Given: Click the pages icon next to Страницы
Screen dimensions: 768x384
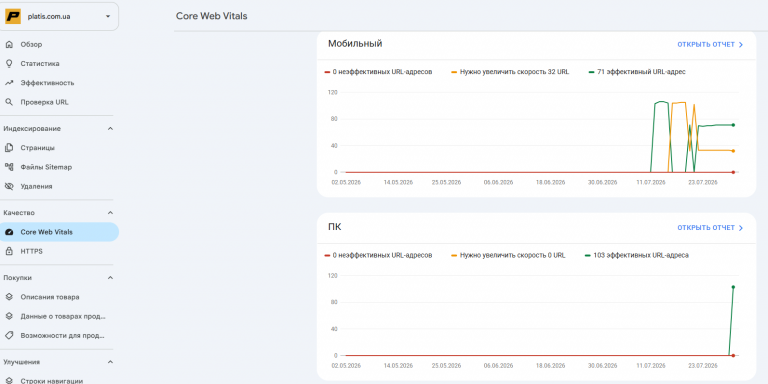Looking at the screenshot, I should pos(9,148).
